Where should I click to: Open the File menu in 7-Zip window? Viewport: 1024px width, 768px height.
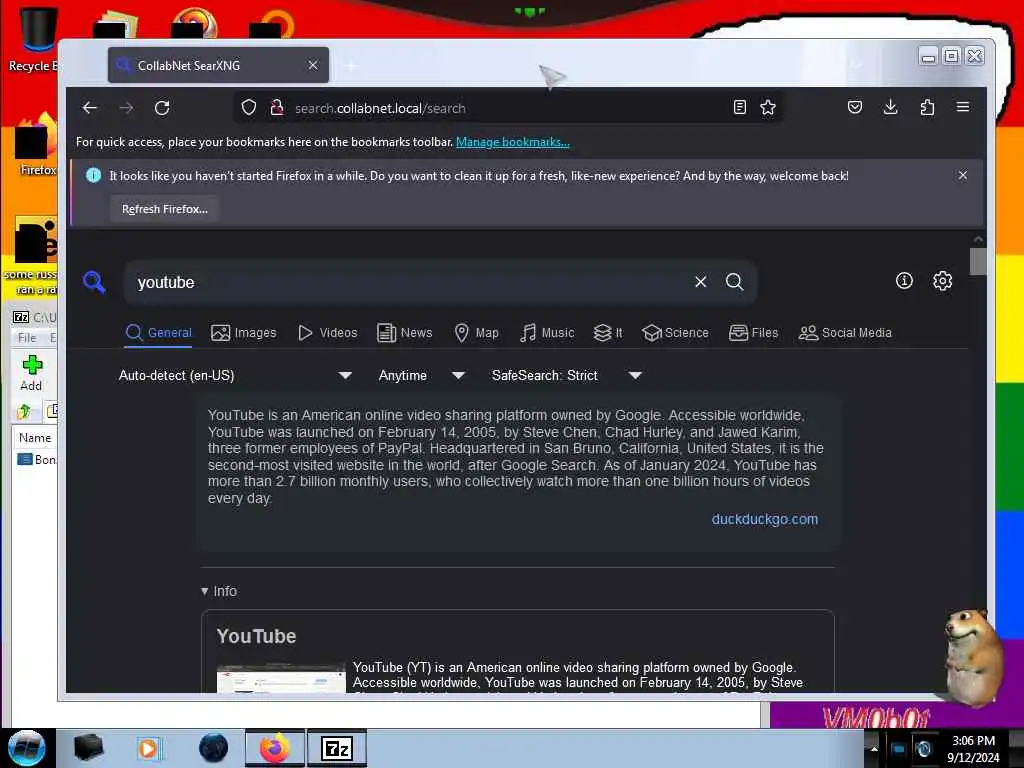click(27, 338)
